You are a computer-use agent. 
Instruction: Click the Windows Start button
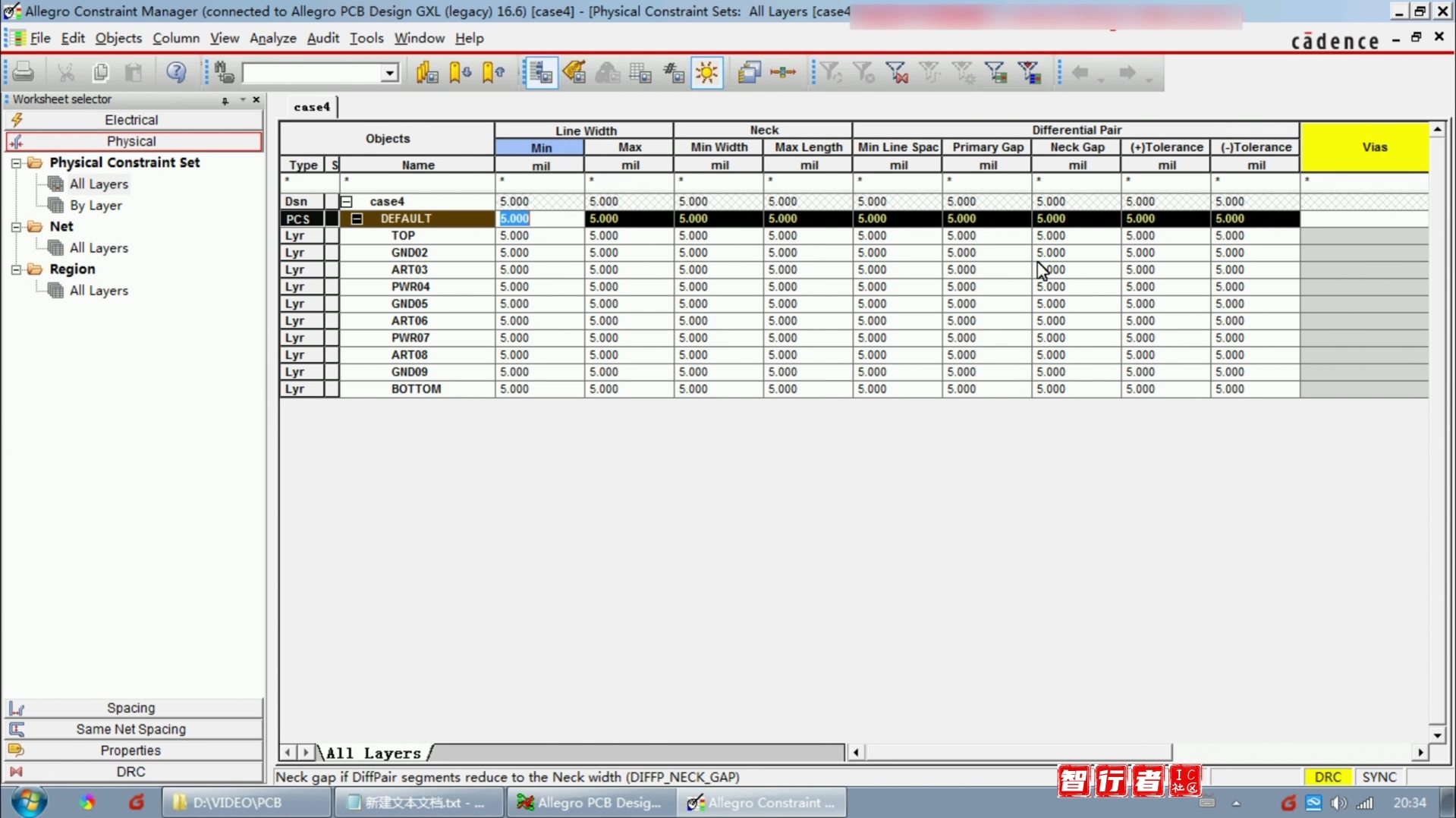coord(30,802)
